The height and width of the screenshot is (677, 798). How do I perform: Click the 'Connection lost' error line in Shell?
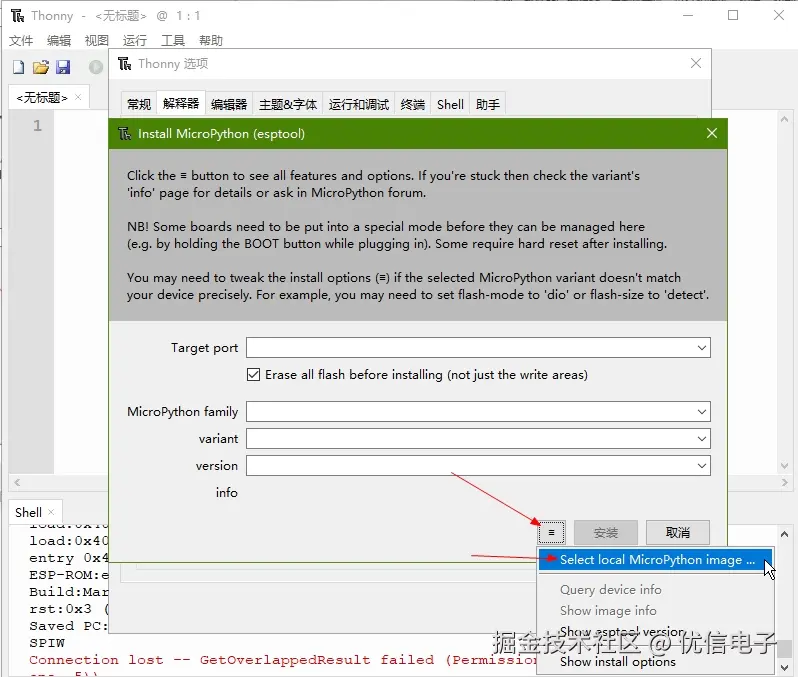click(x=283, y=660)
